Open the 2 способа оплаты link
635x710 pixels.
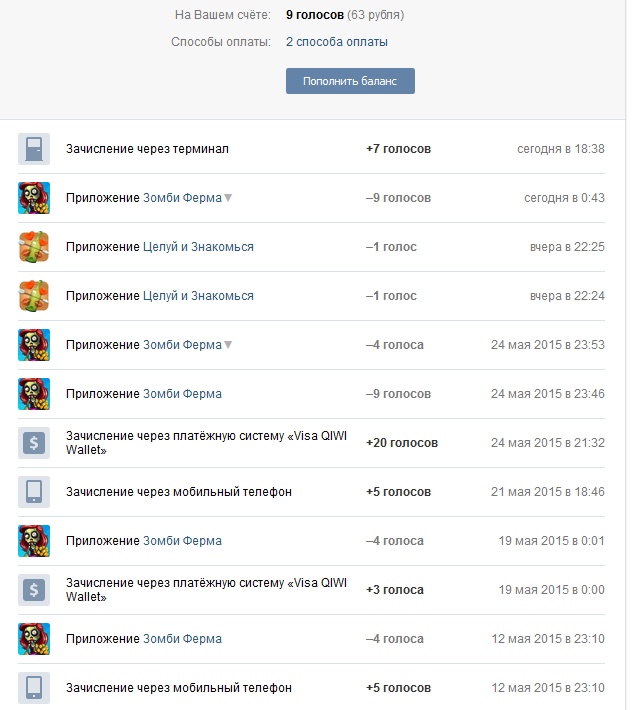[x=336, y=42]
